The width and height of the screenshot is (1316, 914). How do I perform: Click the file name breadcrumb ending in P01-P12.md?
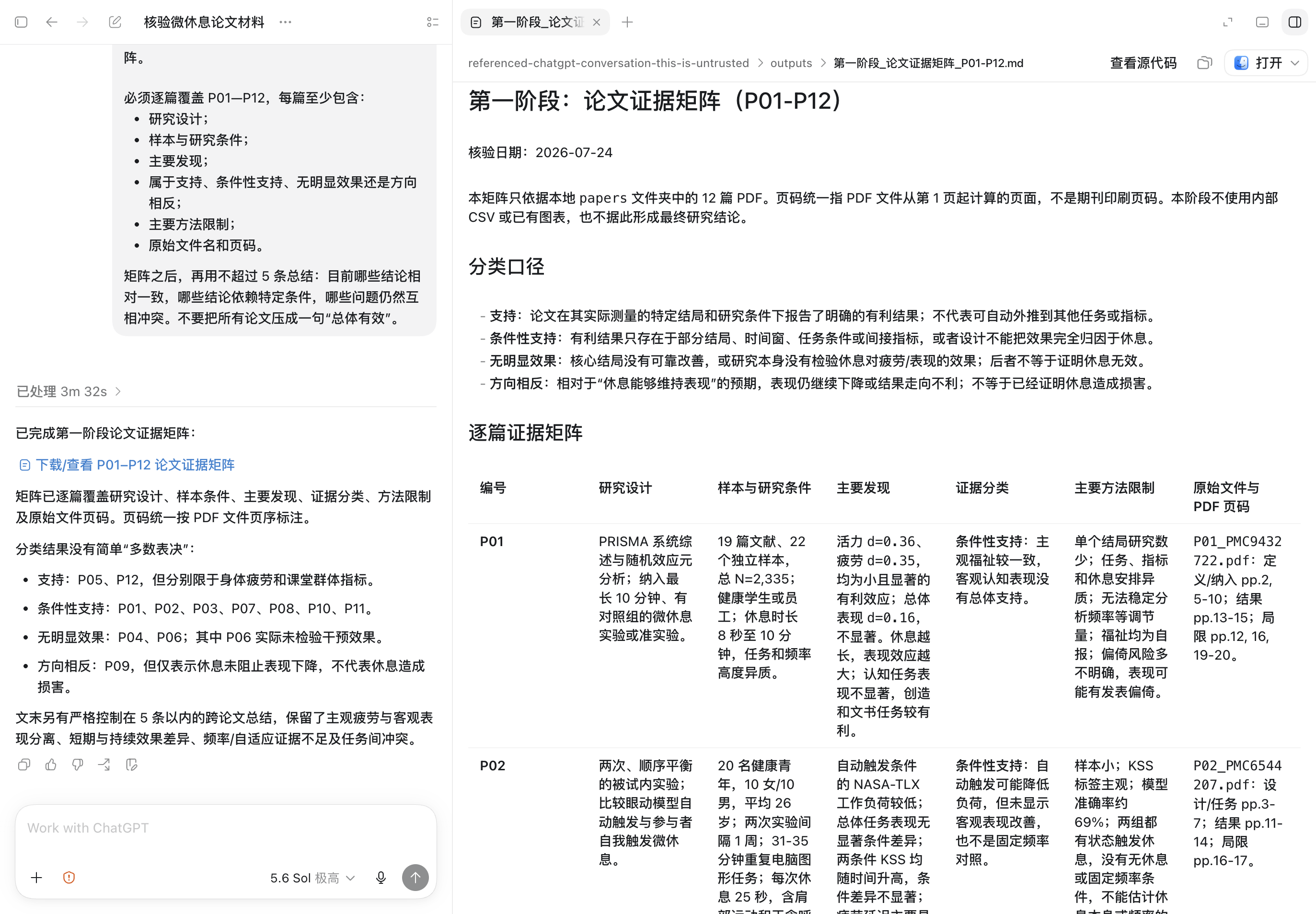[x=928, y=63]
